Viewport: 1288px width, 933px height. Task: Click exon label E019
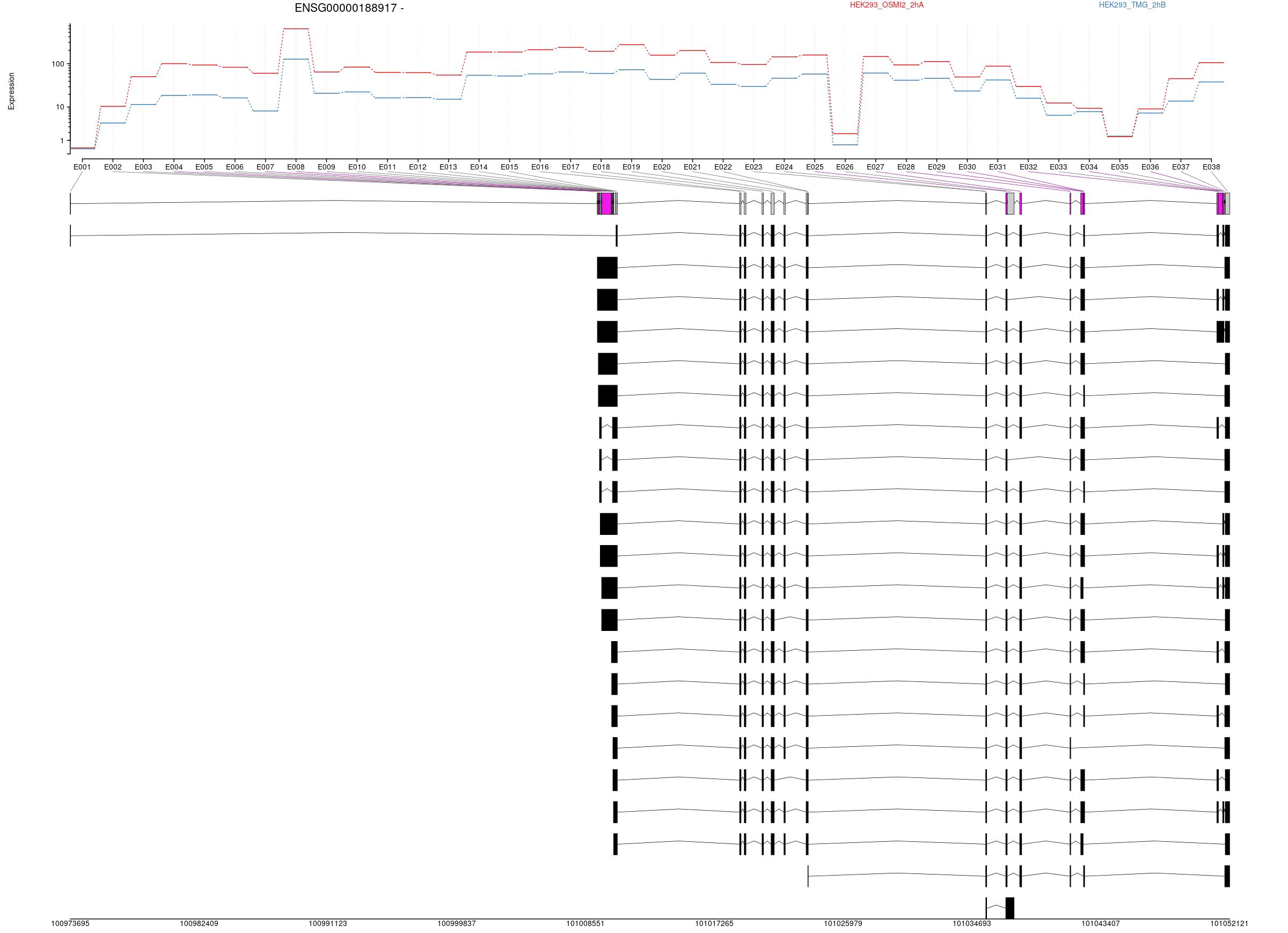point(632,167)
